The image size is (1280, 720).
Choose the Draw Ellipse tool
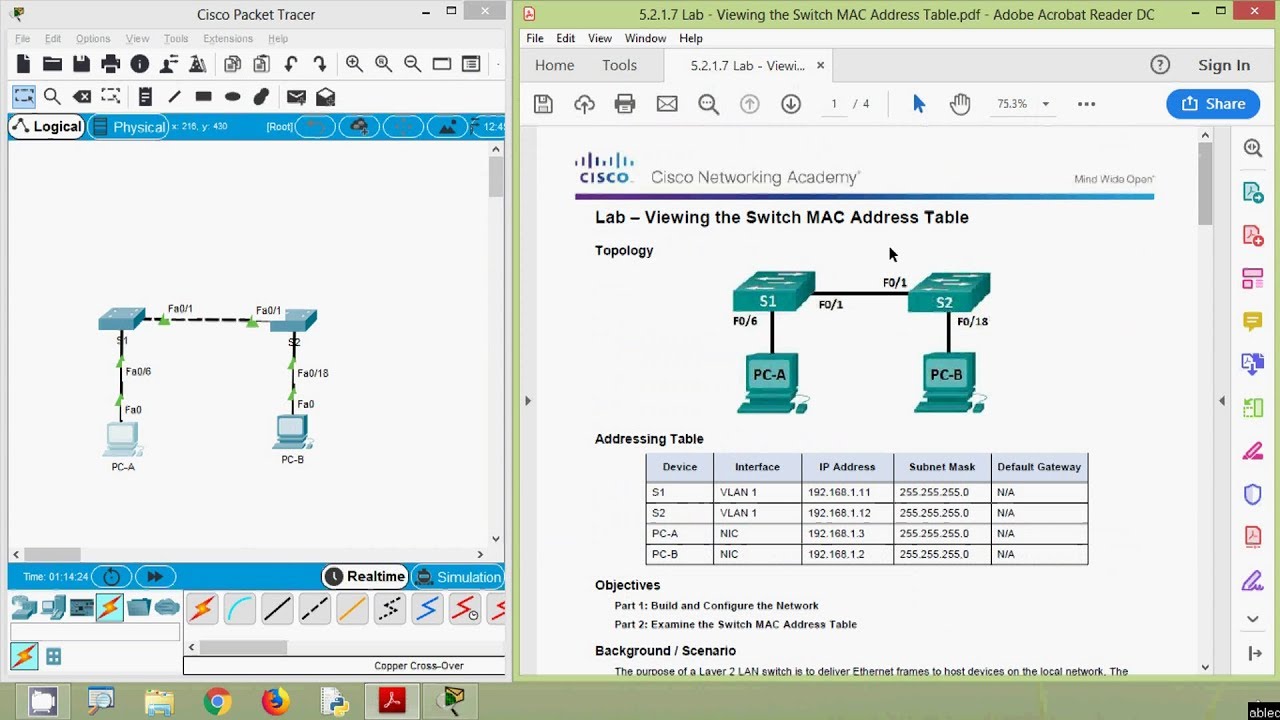point(232,97)
